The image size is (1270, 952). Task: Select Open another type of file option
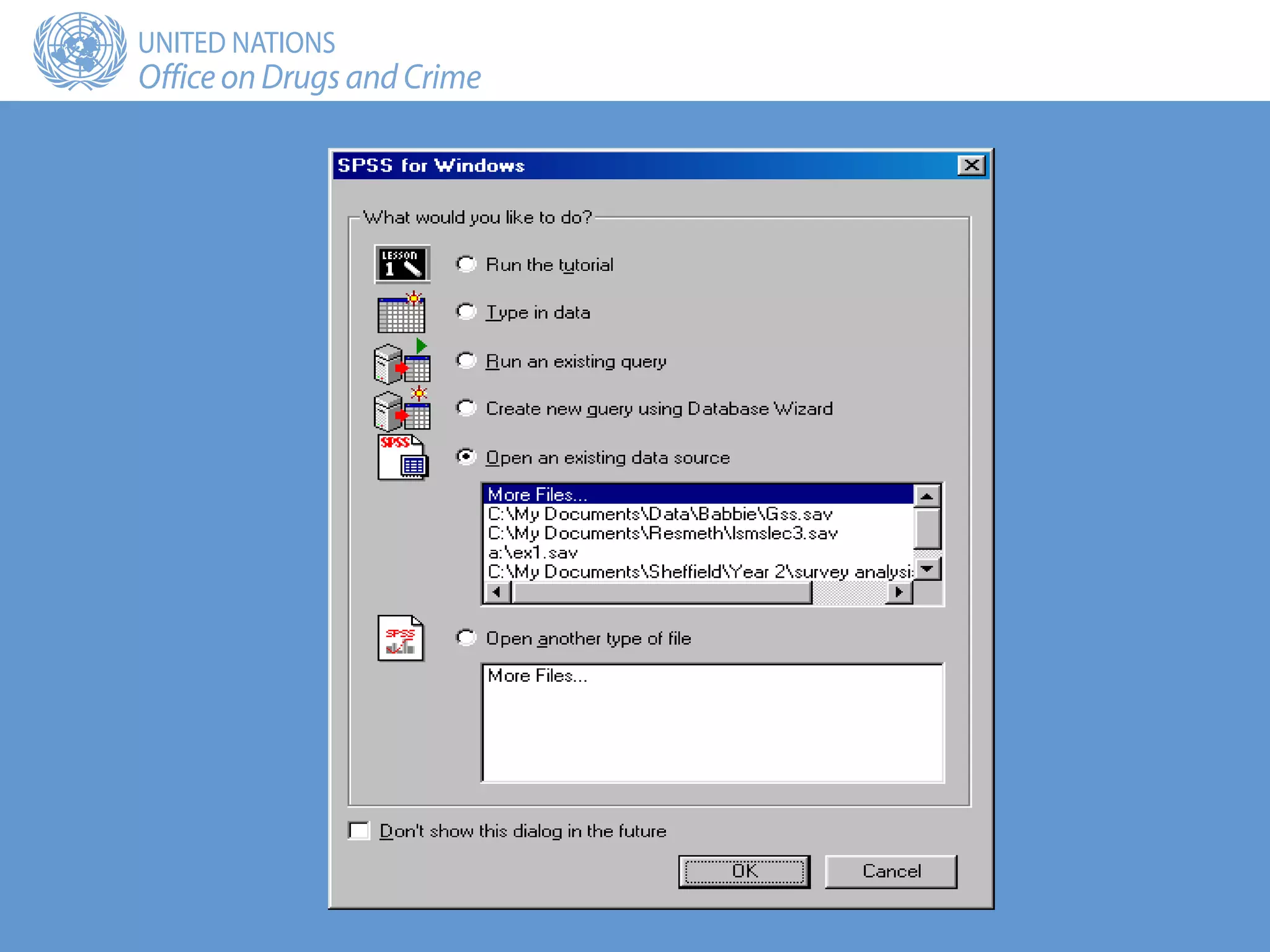coord(466,638)
